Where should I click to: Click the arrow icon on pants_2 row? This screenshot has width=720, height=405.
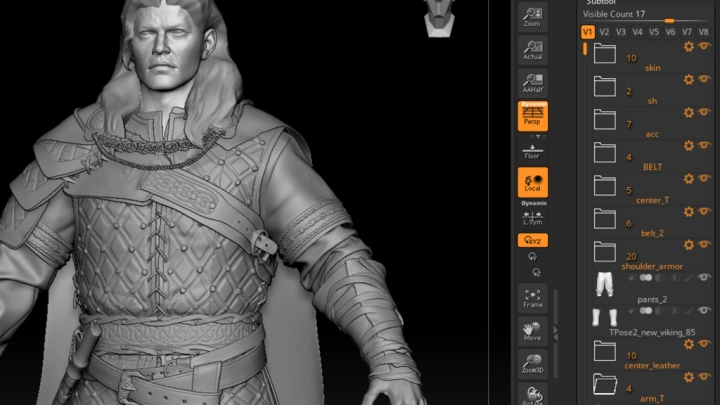pos(632,278)
